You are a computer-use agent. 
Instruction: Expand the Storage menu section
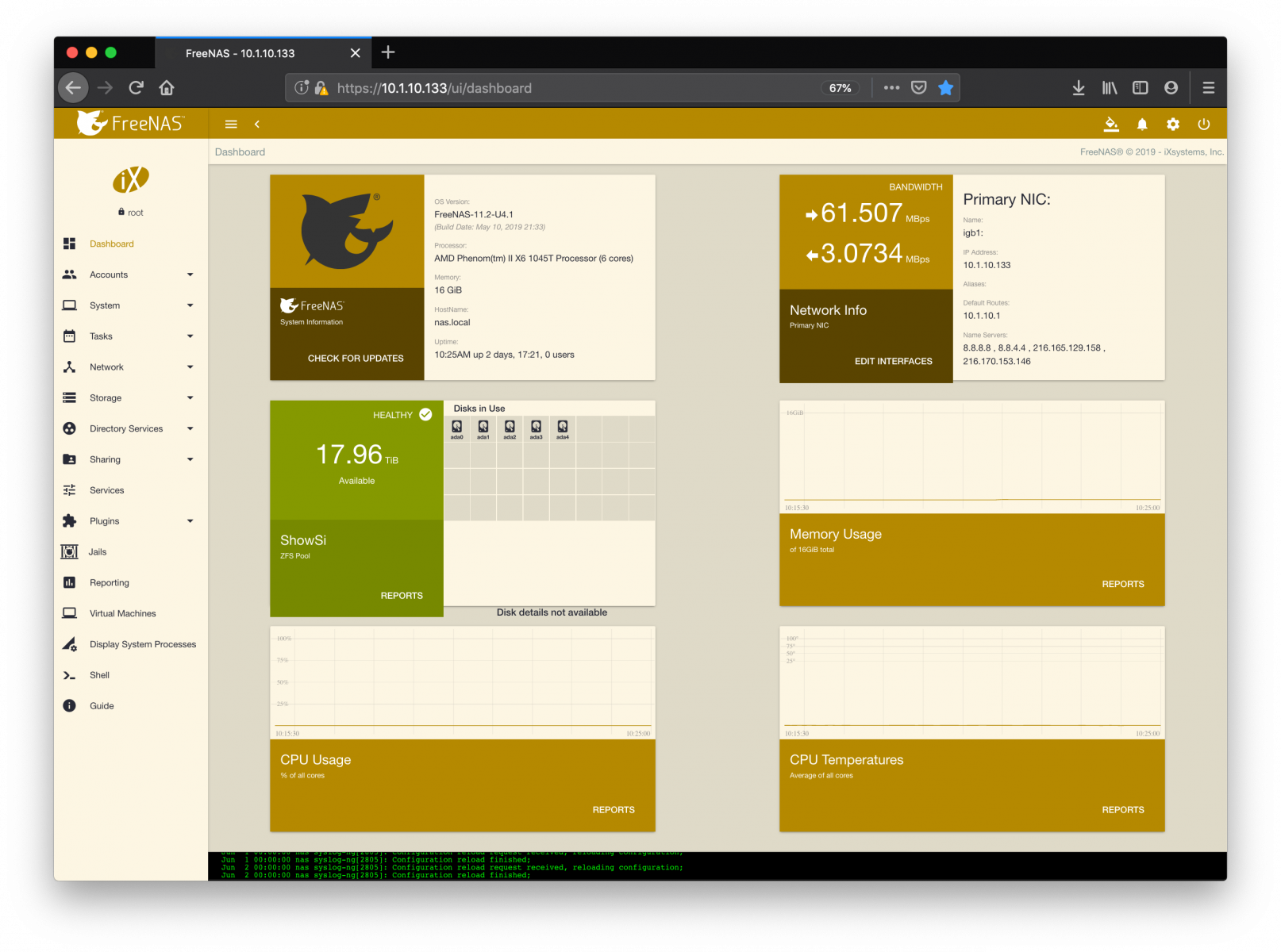click(x=106, y=398)
